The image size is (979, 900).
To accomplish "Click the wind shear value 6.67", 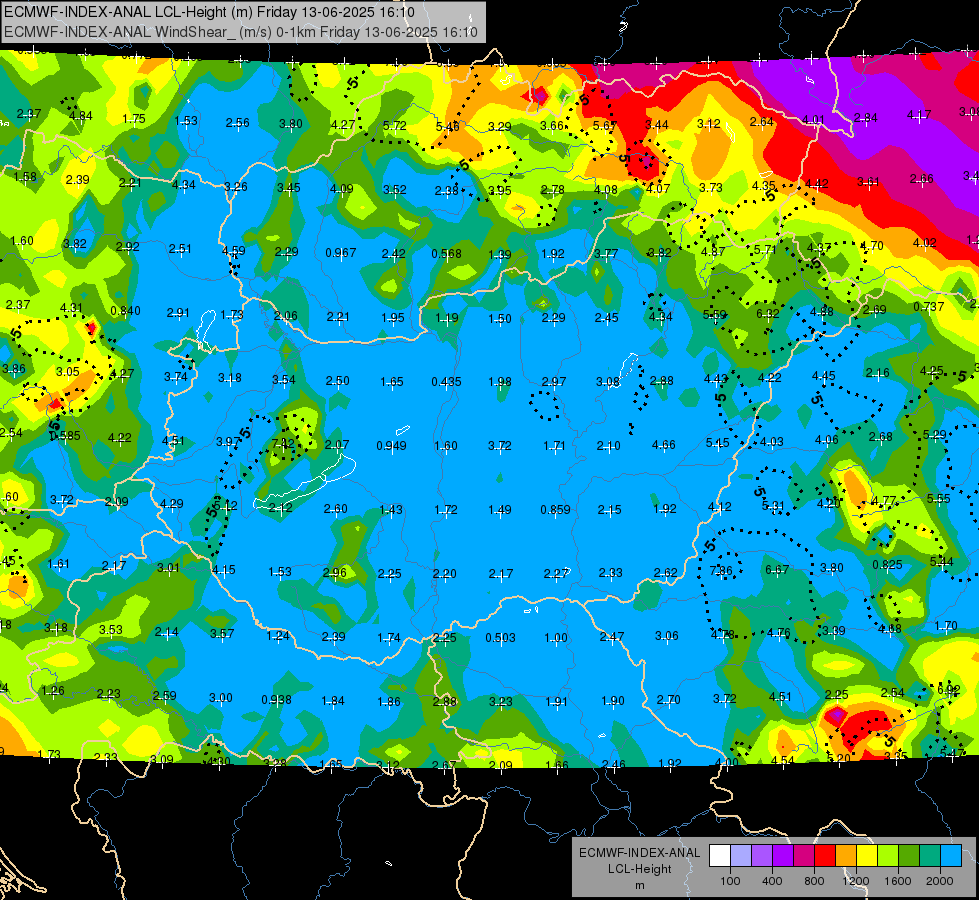I will pyautogui.click(x=777, y=570).
